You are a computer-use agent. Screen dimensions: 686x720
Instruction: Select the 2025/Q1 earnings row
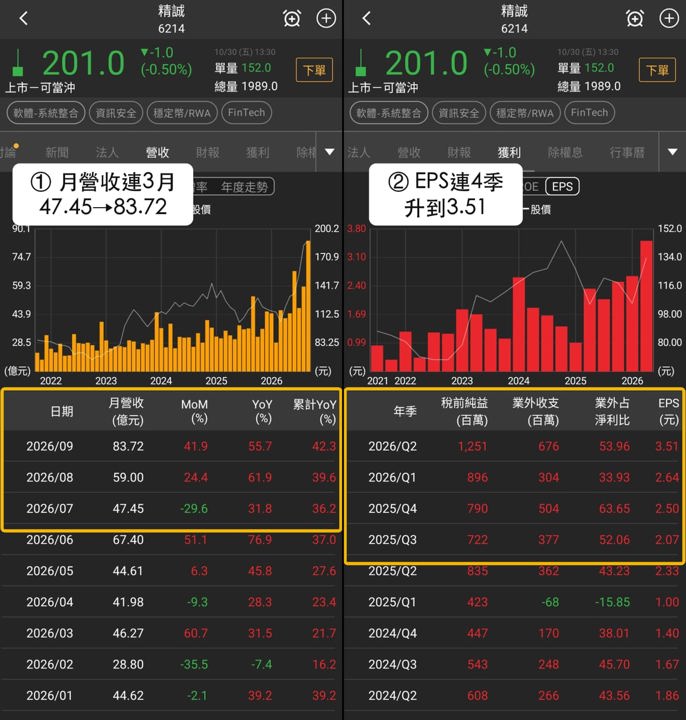tap(514, 602)
